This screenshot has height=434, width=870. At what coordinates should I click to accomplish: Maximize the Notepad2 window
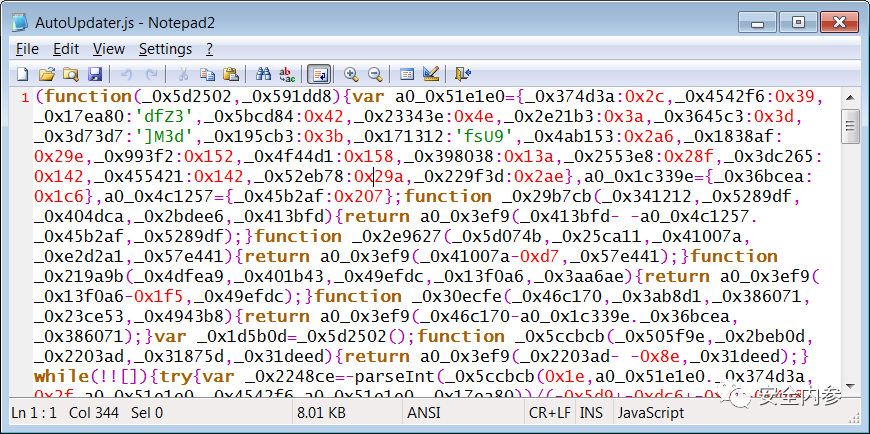click(797, 22)
